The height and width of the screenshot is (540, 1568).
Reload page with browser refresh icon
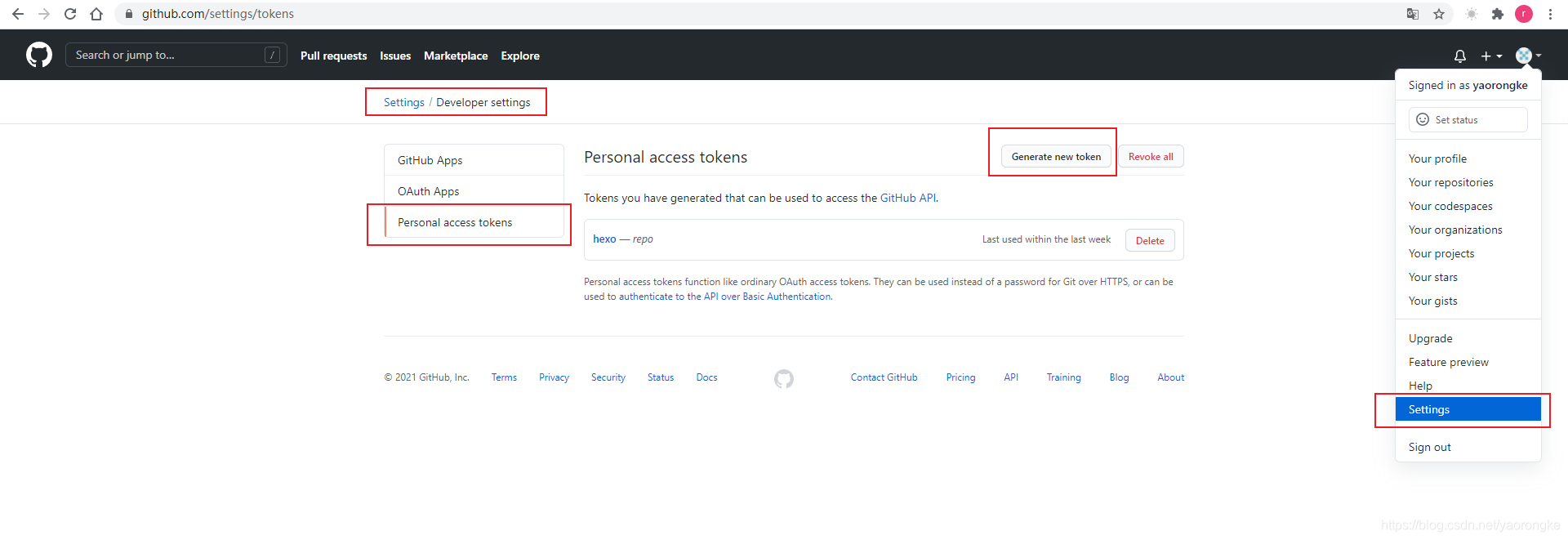tap(70, 14)
